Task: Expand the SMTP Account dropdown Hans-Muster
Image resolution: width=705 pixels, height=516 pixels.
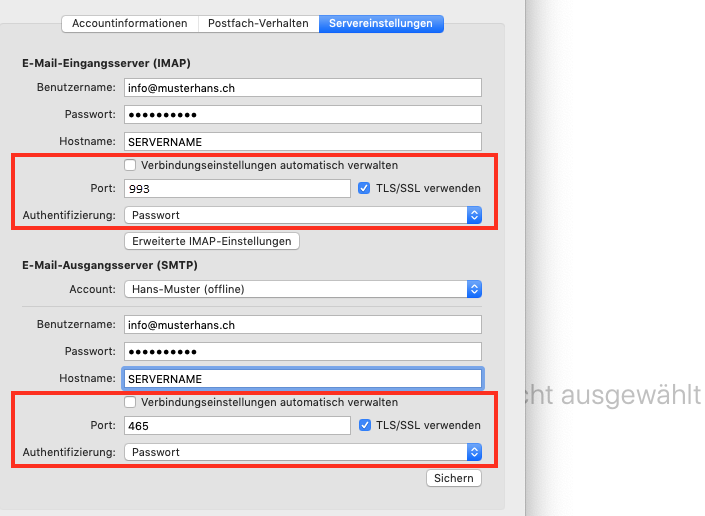Action: [x=302, y=289]
